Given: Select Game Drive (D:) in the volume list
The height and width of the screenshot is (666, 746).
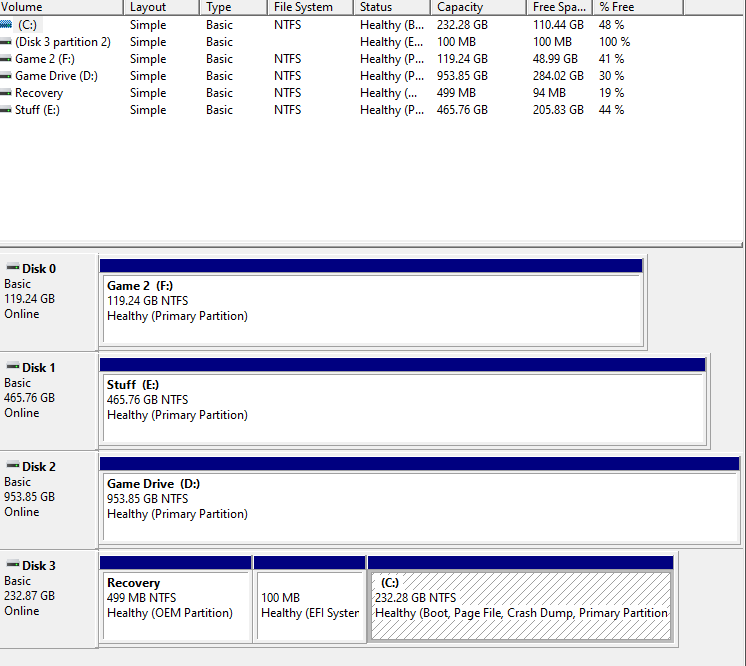Looking at the screenshot, I should [56, 76].
